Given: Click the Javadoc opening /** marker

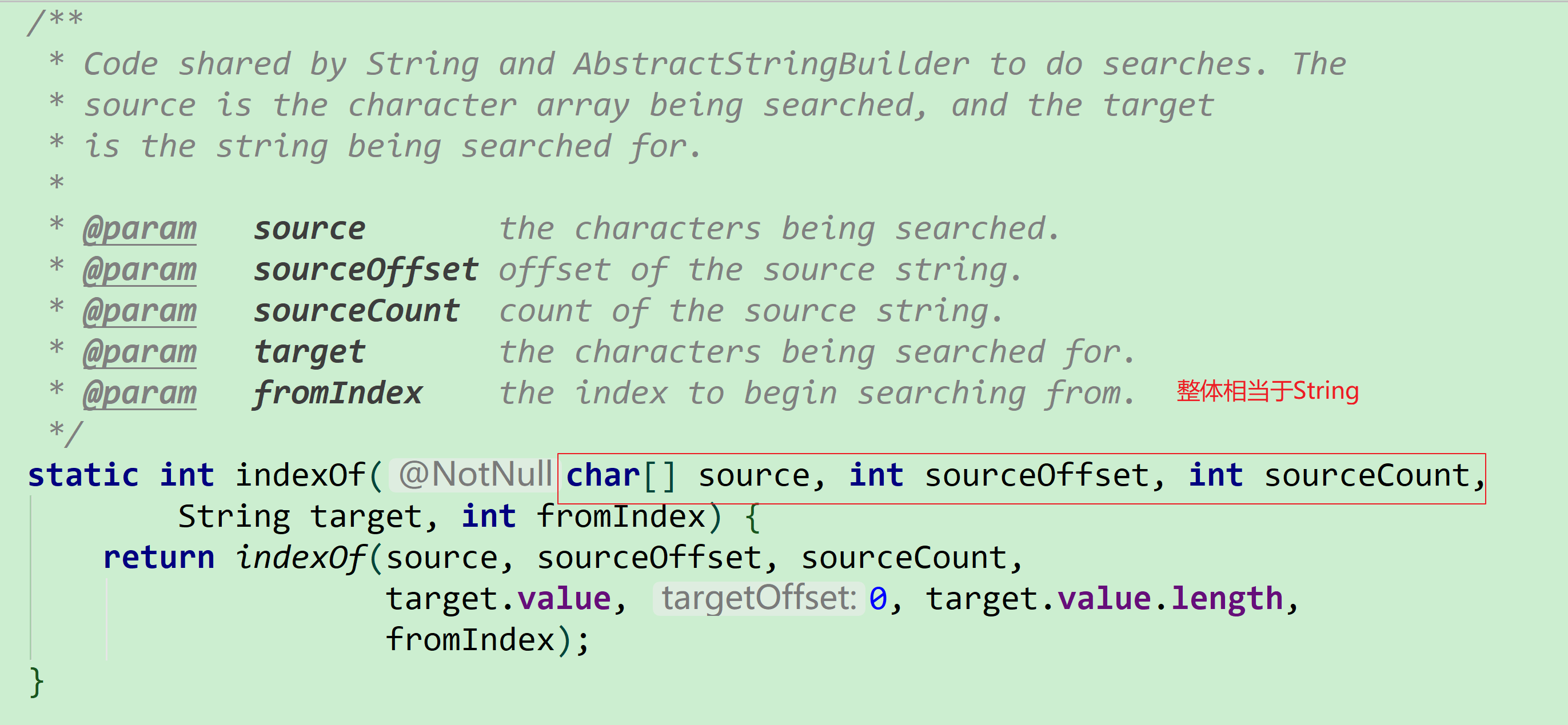Looking at the screenshot, I should (55, 21).
